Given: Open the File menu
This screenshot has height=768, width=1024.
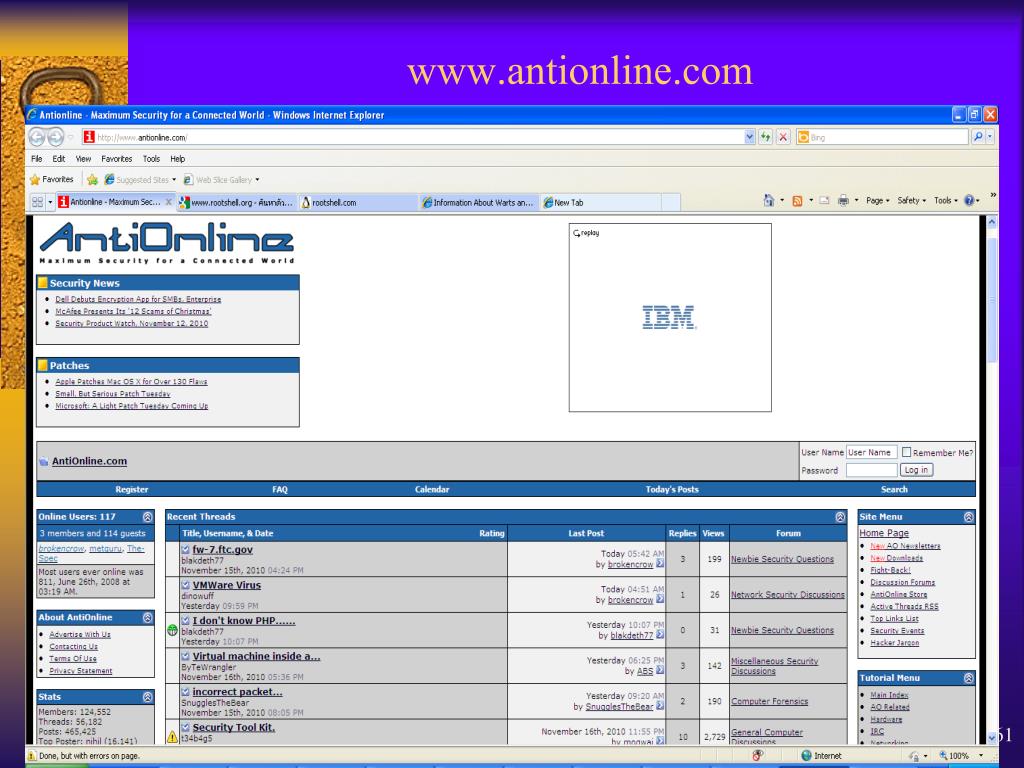Looking at the screenshot, I should [x=37, y=159].
